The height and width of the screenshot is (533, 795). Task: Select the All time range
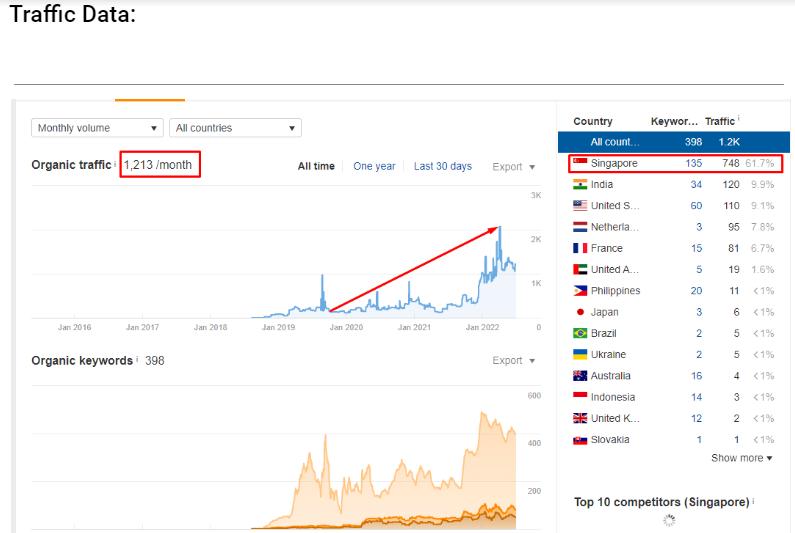pyautogui.click(x=316, y=166)
